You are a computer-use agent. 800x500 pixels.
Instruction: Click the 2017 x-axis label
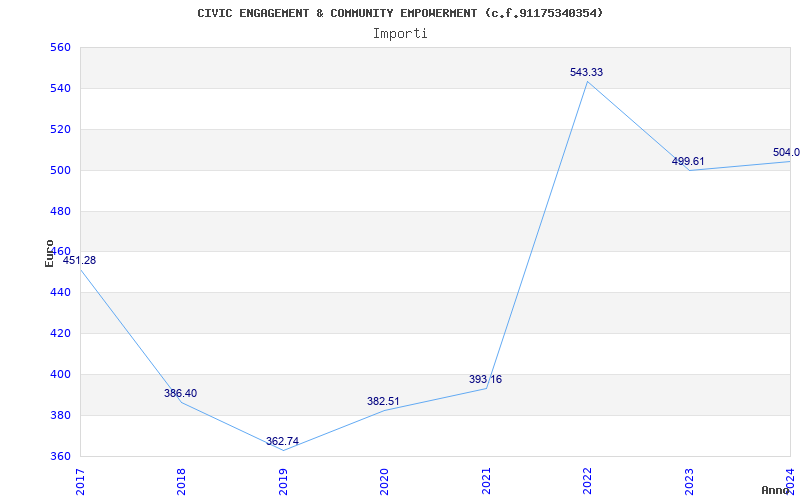tap(79, 482)
